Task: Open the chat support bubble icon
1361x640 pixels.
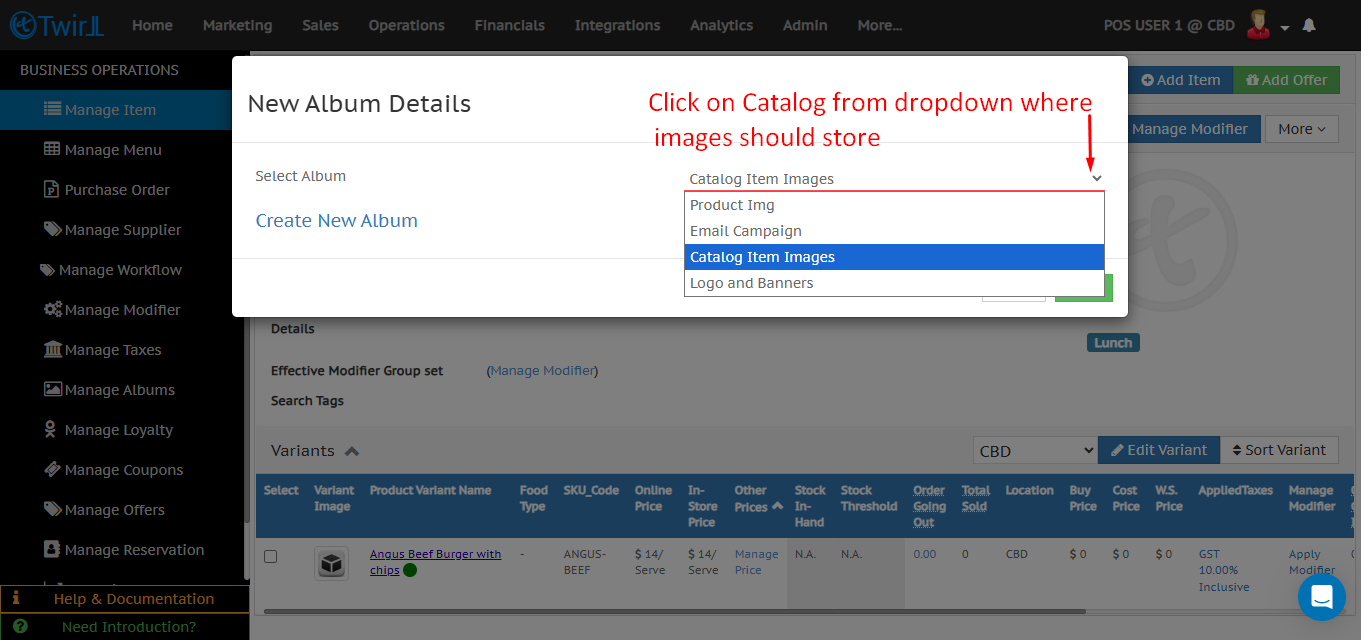Action: (x=1321, y=596)
